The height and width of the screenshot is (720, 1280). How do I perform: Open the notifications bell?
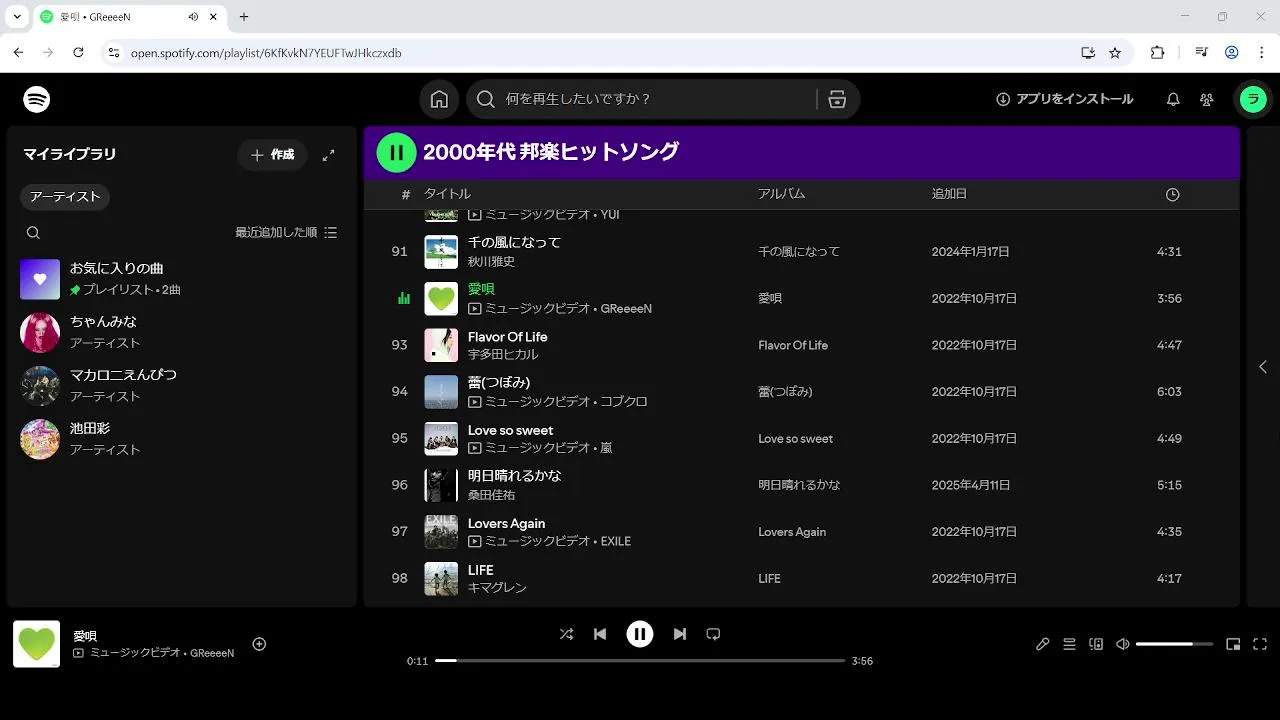click(x=1173, y=99)
